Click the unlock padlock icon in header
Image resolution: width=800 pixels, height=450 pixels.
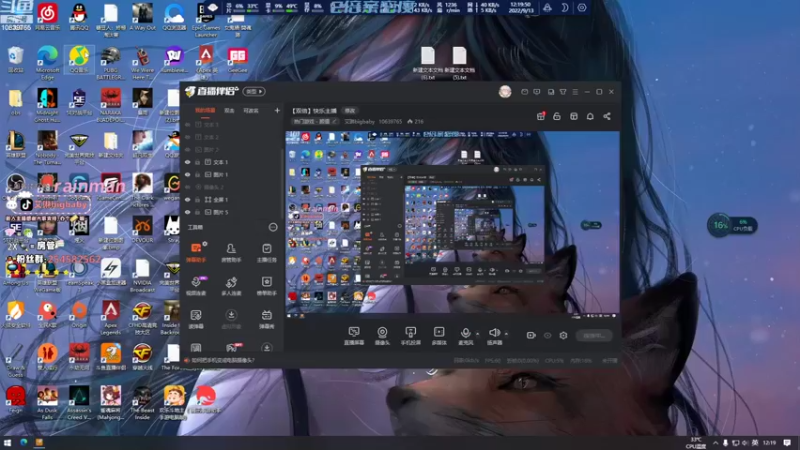coord(557,116)
